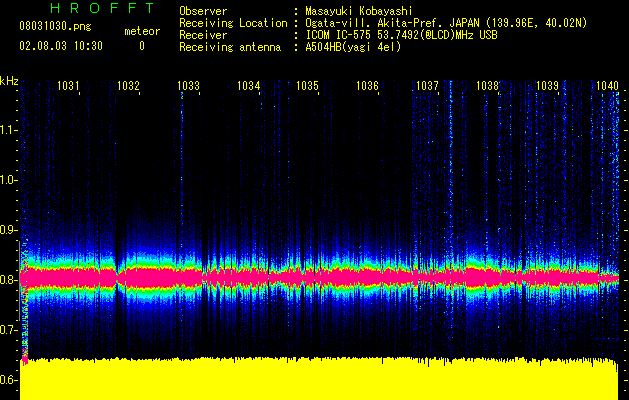Click observer name Masayuki Kobayashi
Screen dimensions: 629x400
point(359,11)
